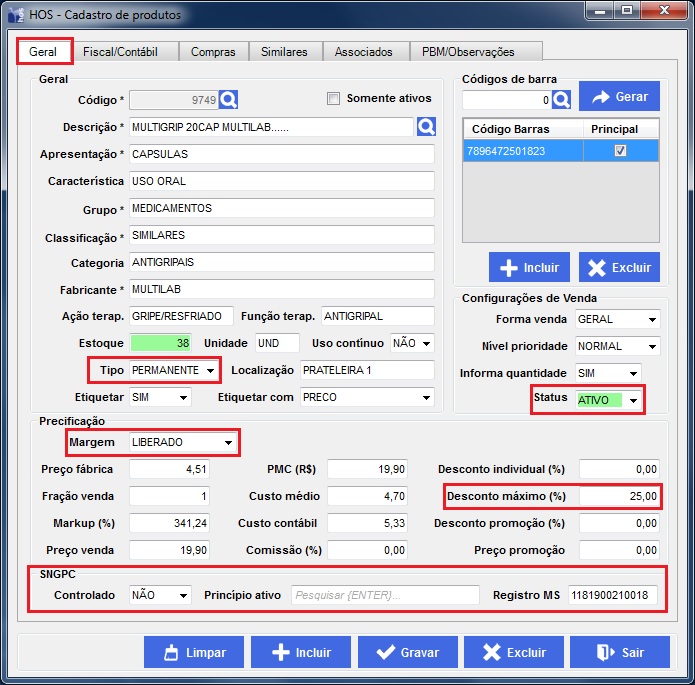The image size is (695, 685).
Task: Click the search icon next to Descrição
Action: (427, 127)
